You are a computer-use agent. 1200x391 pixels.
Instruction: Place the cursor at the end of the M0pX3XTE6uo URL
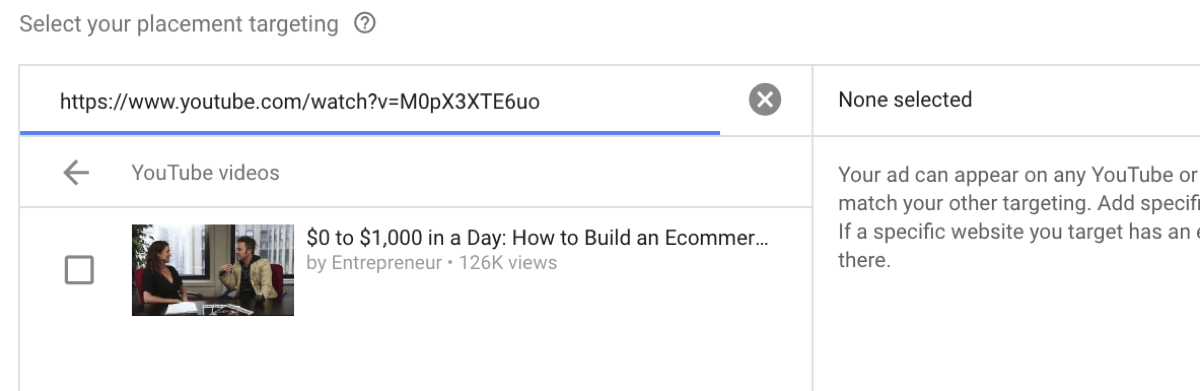tap(542, 100)
